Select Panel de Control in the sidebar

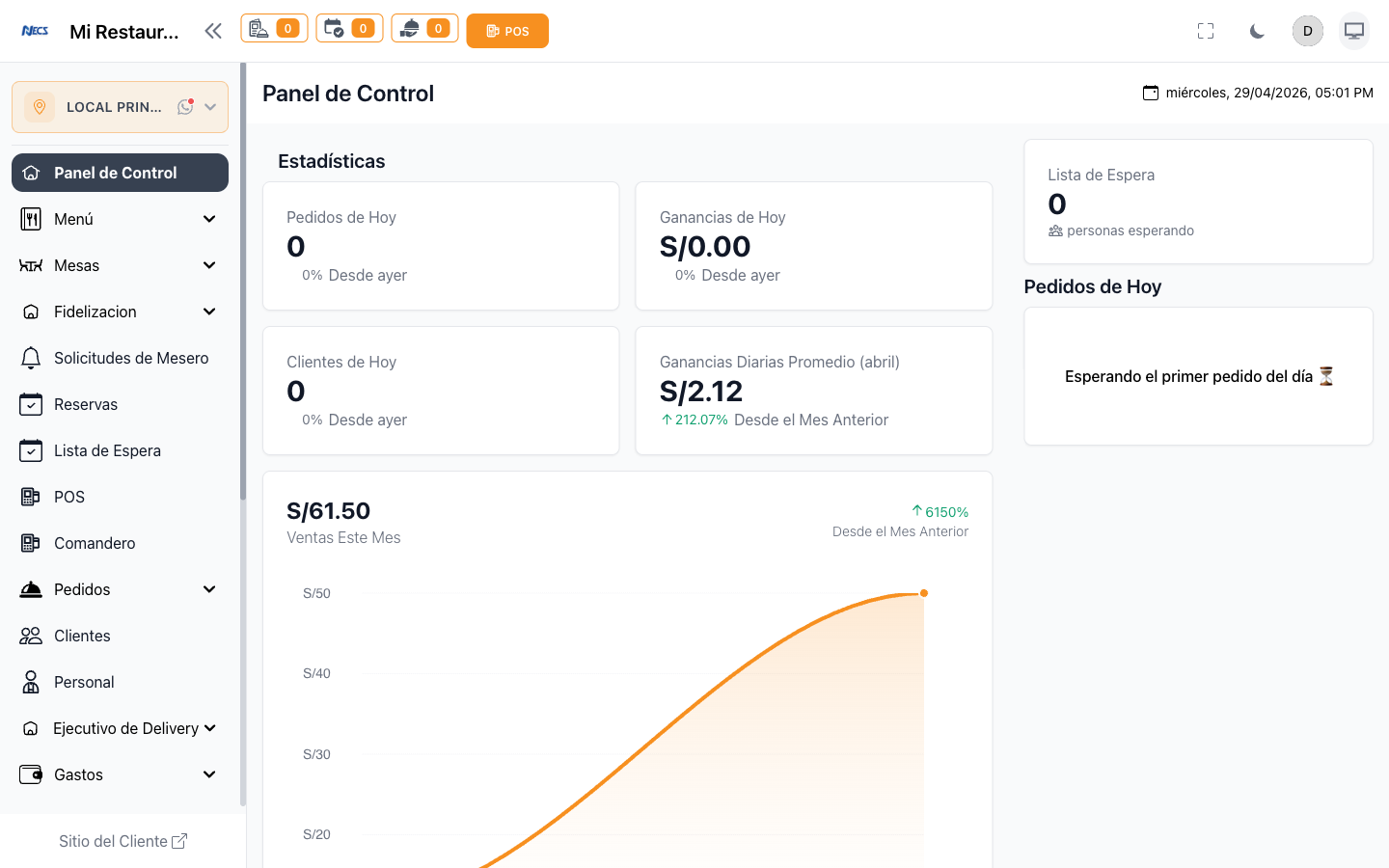[120, 173]
